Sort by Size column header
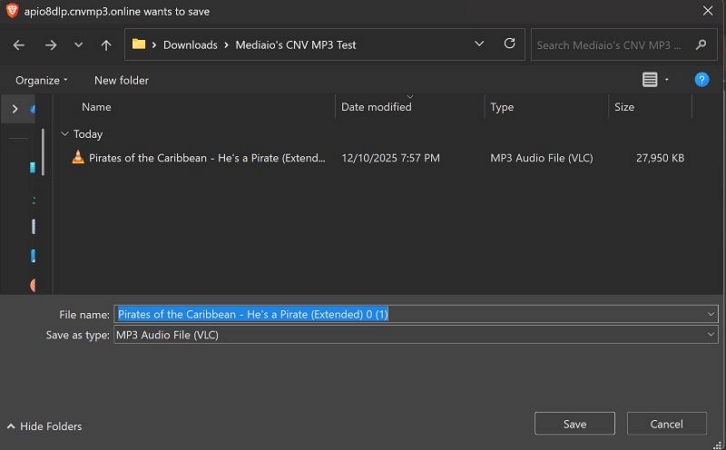The image size is (726, 450). click(x=624, y=107)
